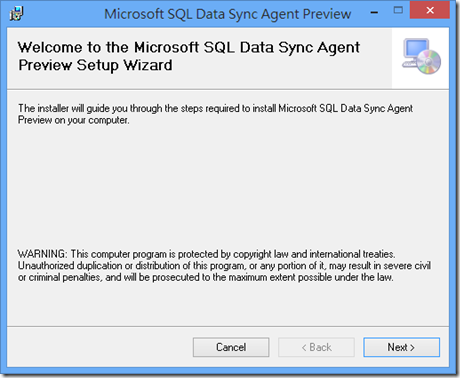Click the computer and disc setup image

[421, 56]
